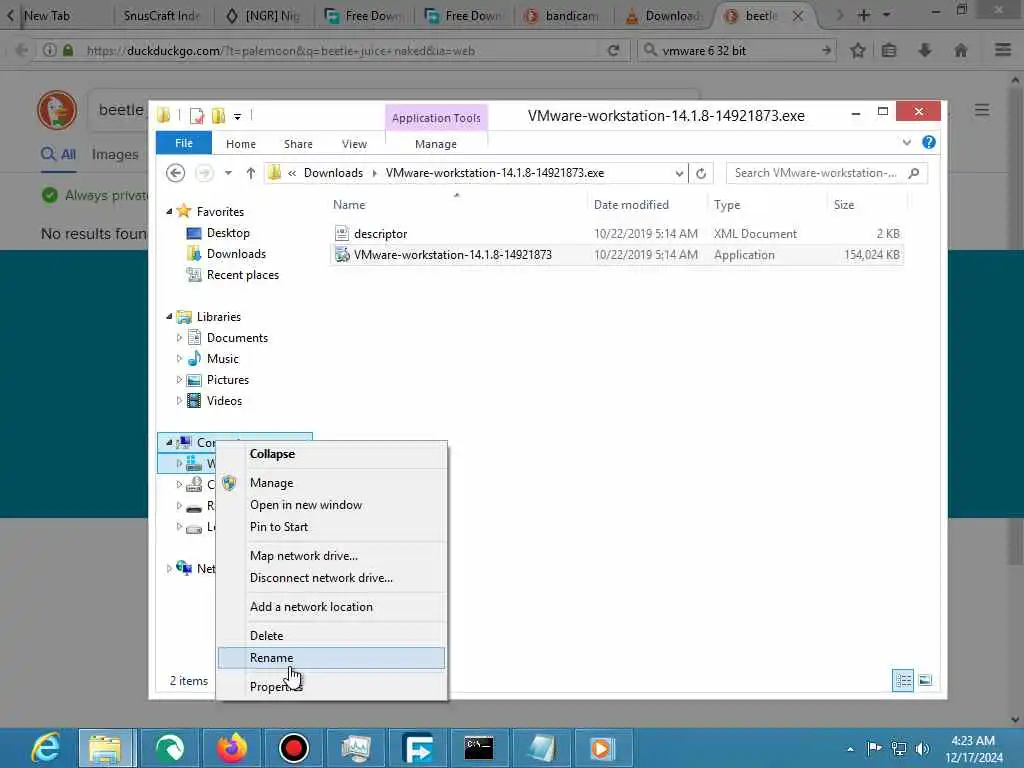The height and width of the screenshot is (768, 1024).
Task: Expand the Network tree node
Action: 169,568
